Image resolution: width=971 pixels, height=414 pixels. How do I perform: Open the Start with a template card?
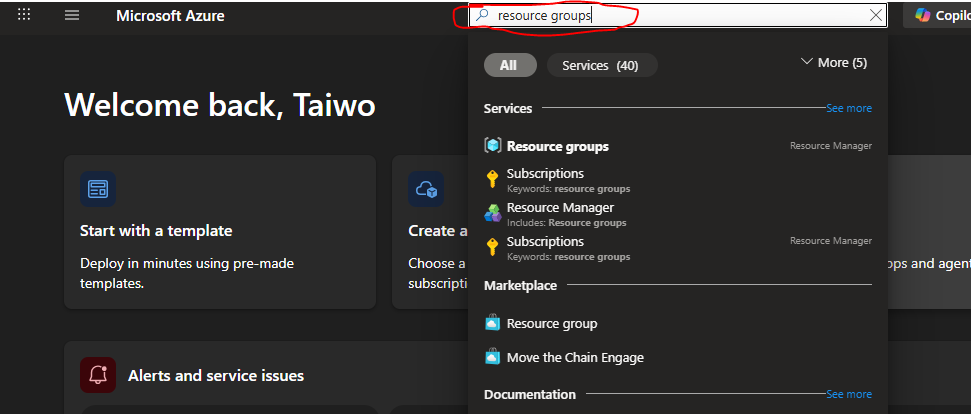click(220, 232)
